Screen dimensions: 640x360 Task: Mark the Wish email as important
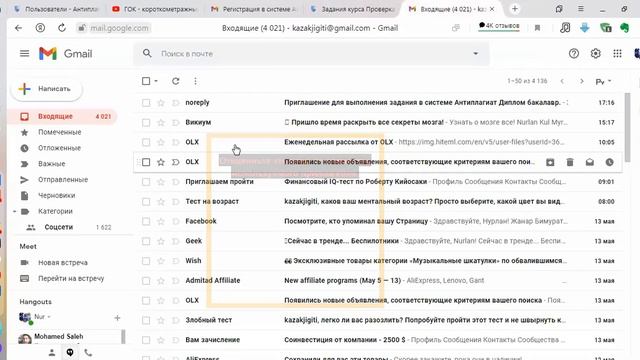[176, 261]
